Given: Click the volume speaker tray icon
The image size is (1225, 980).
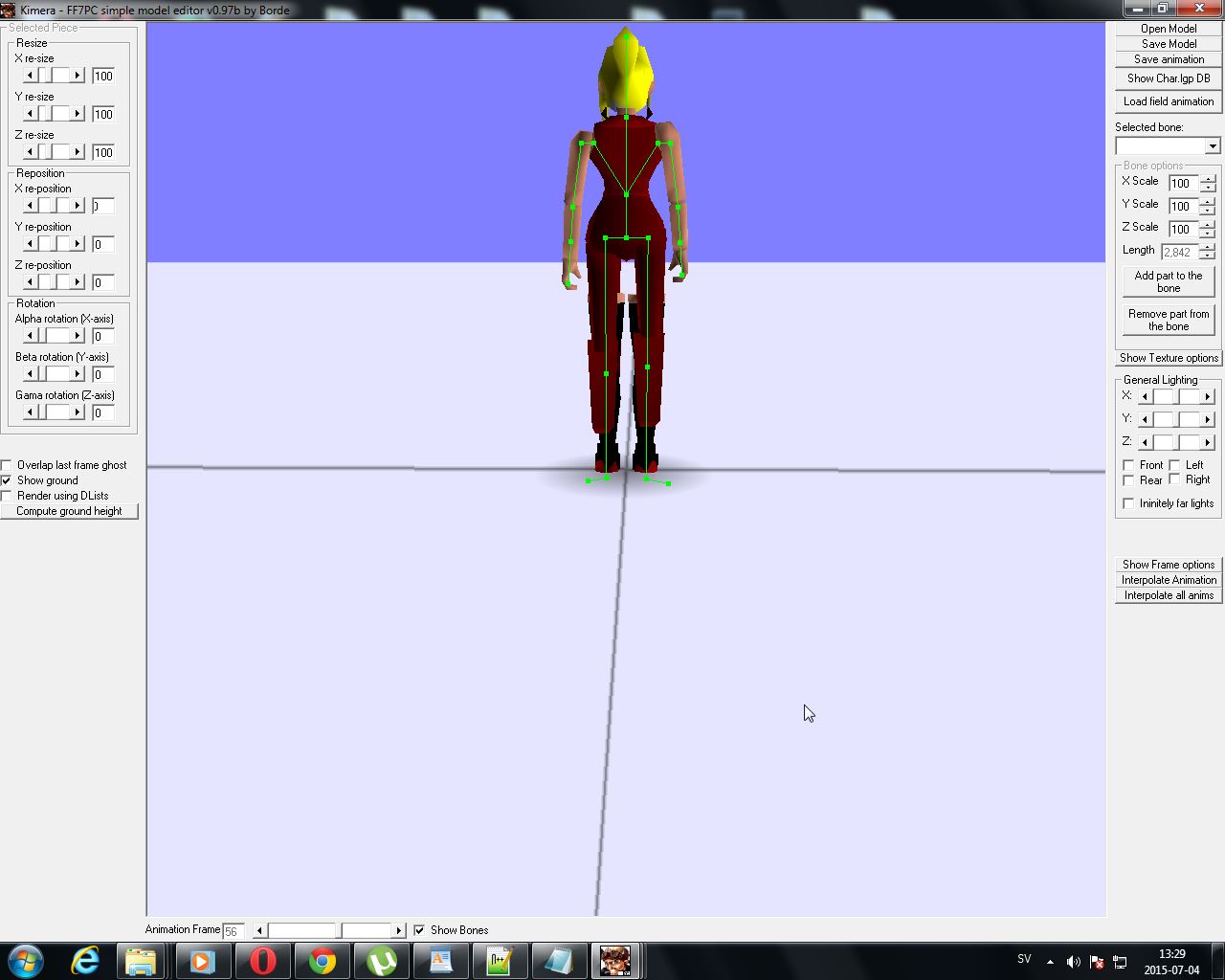Looking at the screenshot, I should point(1073,962).
